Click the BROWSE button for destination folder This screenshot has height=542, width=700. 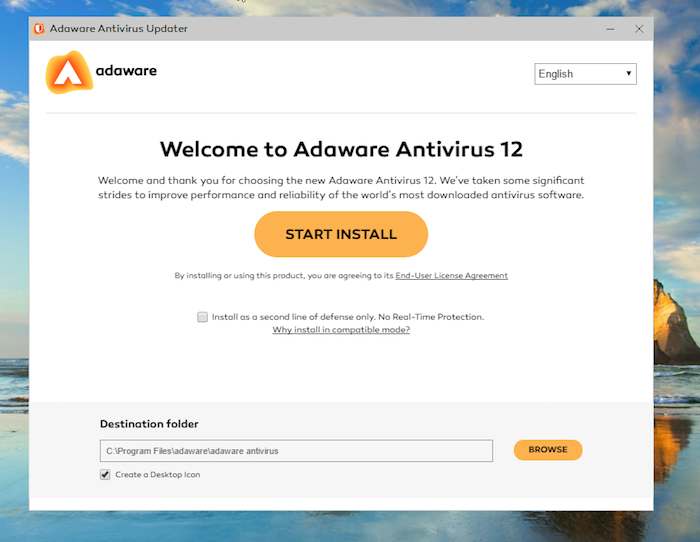(x=548, y=450)
